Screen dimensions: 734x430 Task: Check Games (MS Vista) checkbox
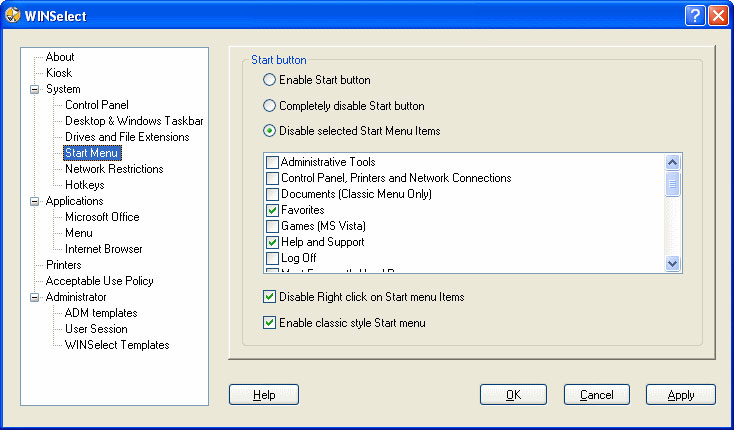coord(272,226)
